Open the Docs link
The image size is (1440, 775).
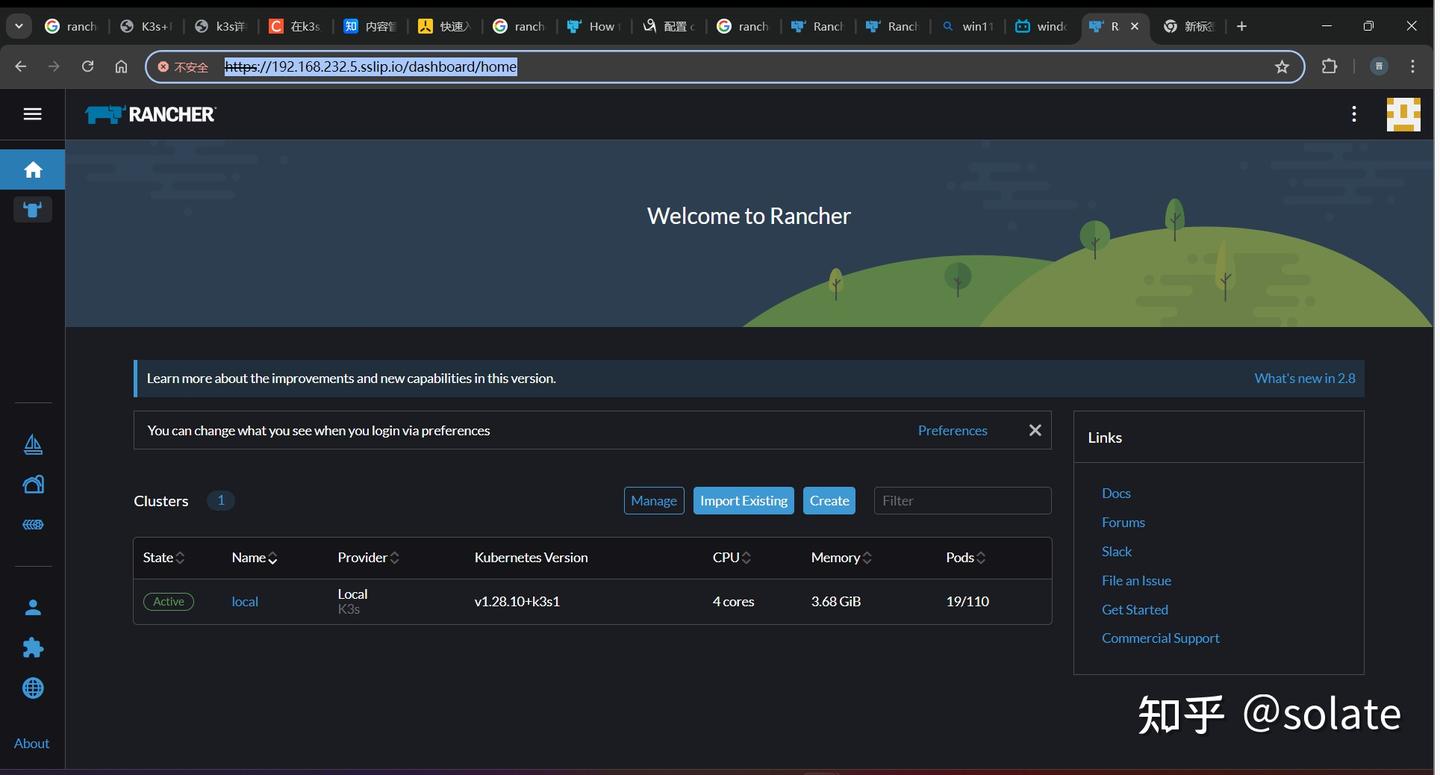pos(1116,493)
